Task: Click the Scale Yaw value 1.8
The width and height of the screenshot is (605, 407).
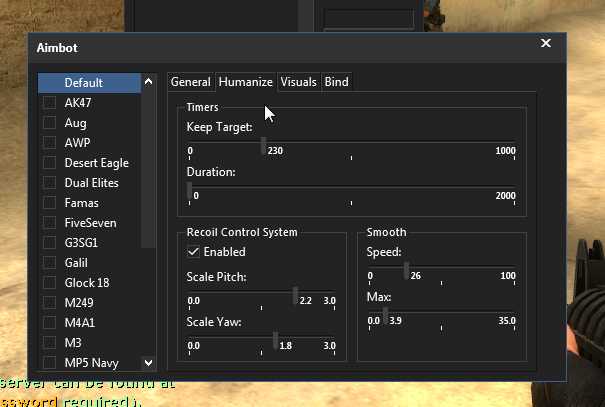Action: pyautogui.click(x=286, y=346)
